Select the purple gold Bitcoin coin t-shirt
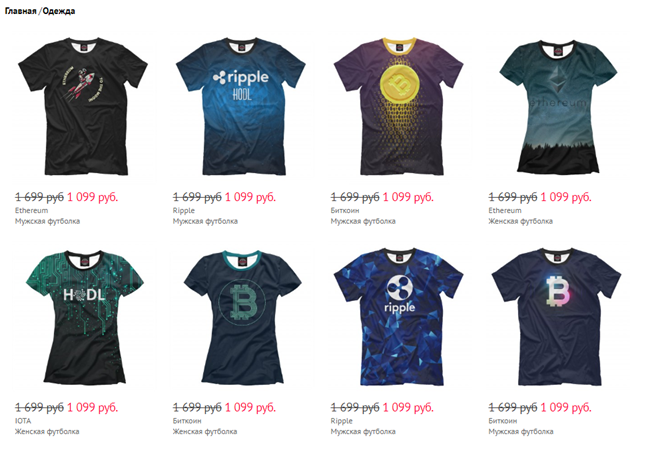 (398, 106)
